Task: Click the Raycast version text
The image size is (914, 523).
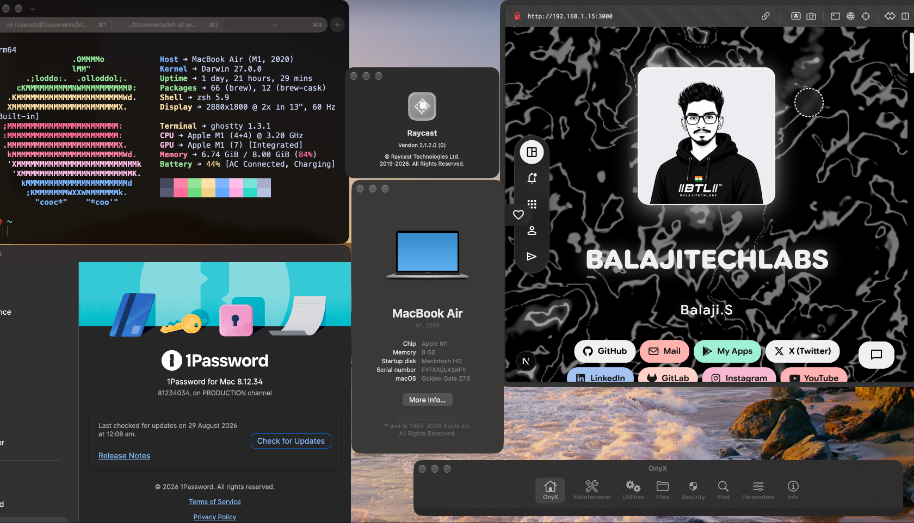Action: coord(422,145)
